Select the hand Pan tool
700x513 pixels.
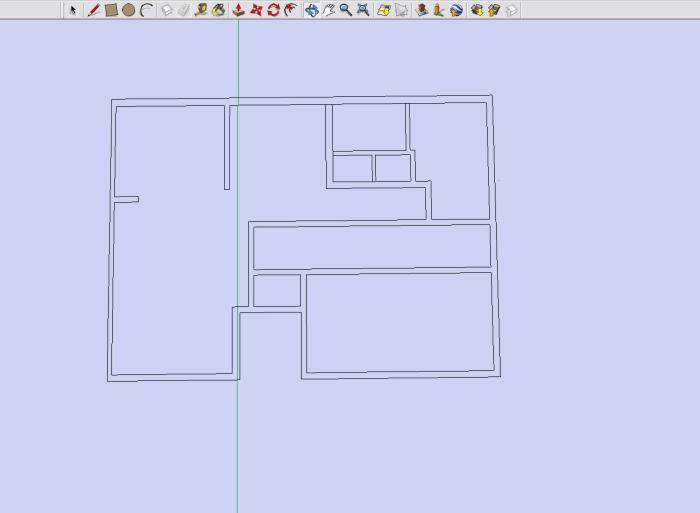point(329,10)
